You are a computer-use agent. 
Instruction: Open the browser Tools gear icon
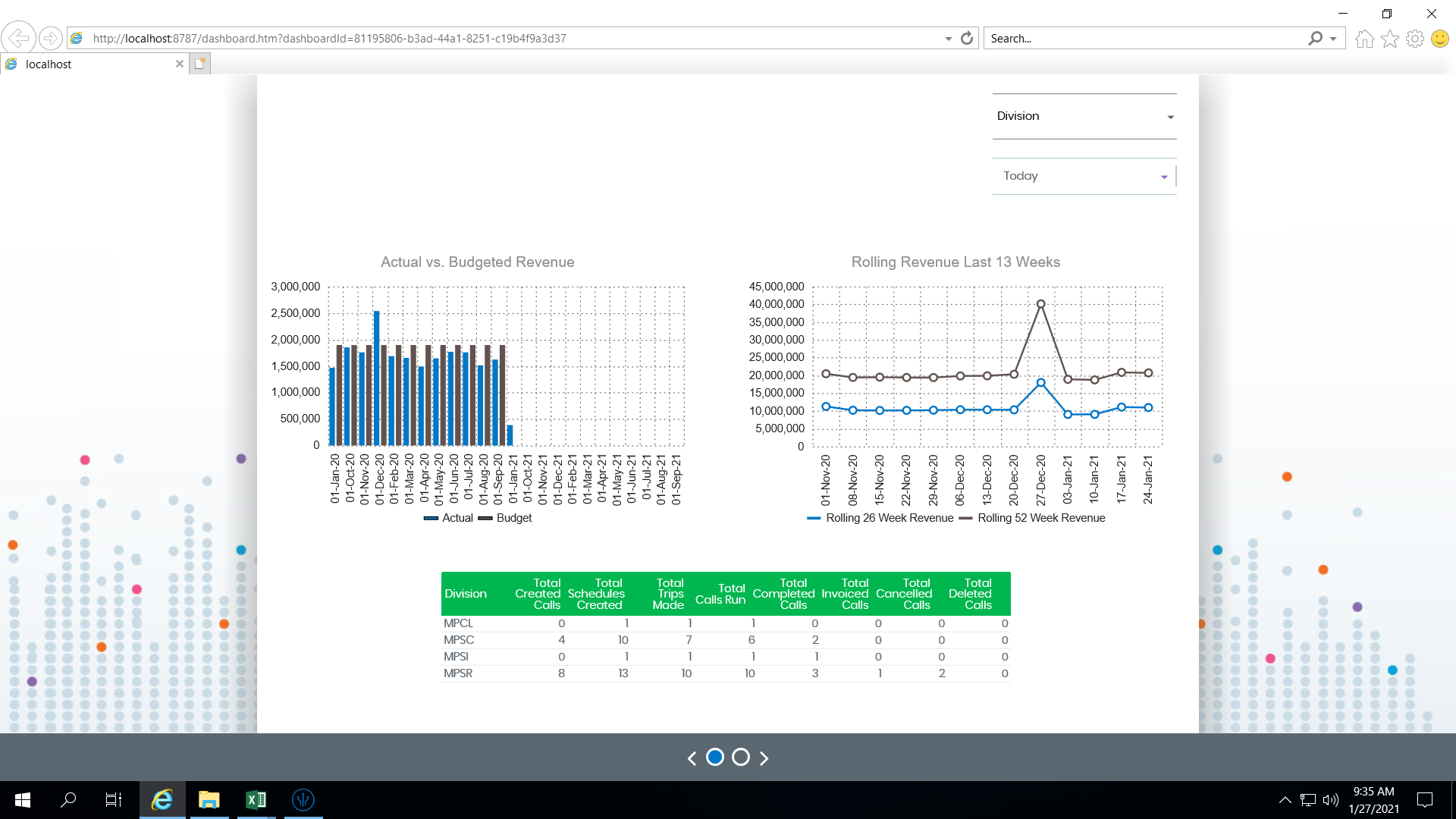pos(1414,39)
